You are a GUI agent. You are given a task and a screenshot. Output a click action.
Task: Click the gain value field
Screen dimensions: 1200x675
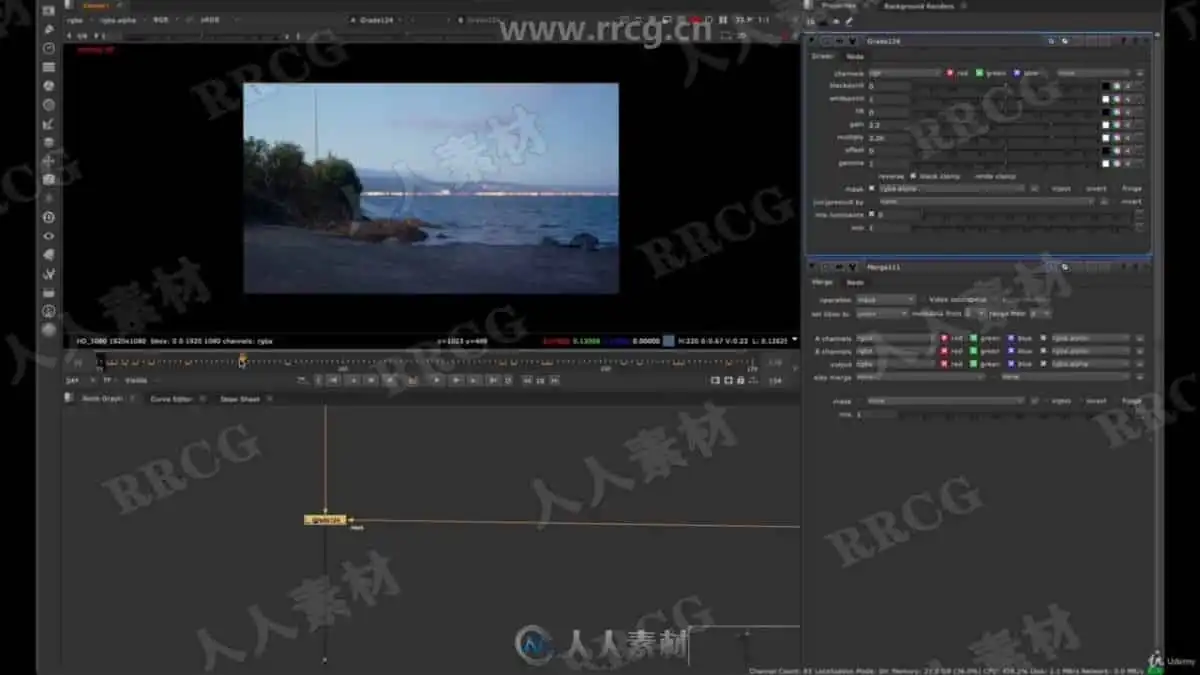pos(889,124)
